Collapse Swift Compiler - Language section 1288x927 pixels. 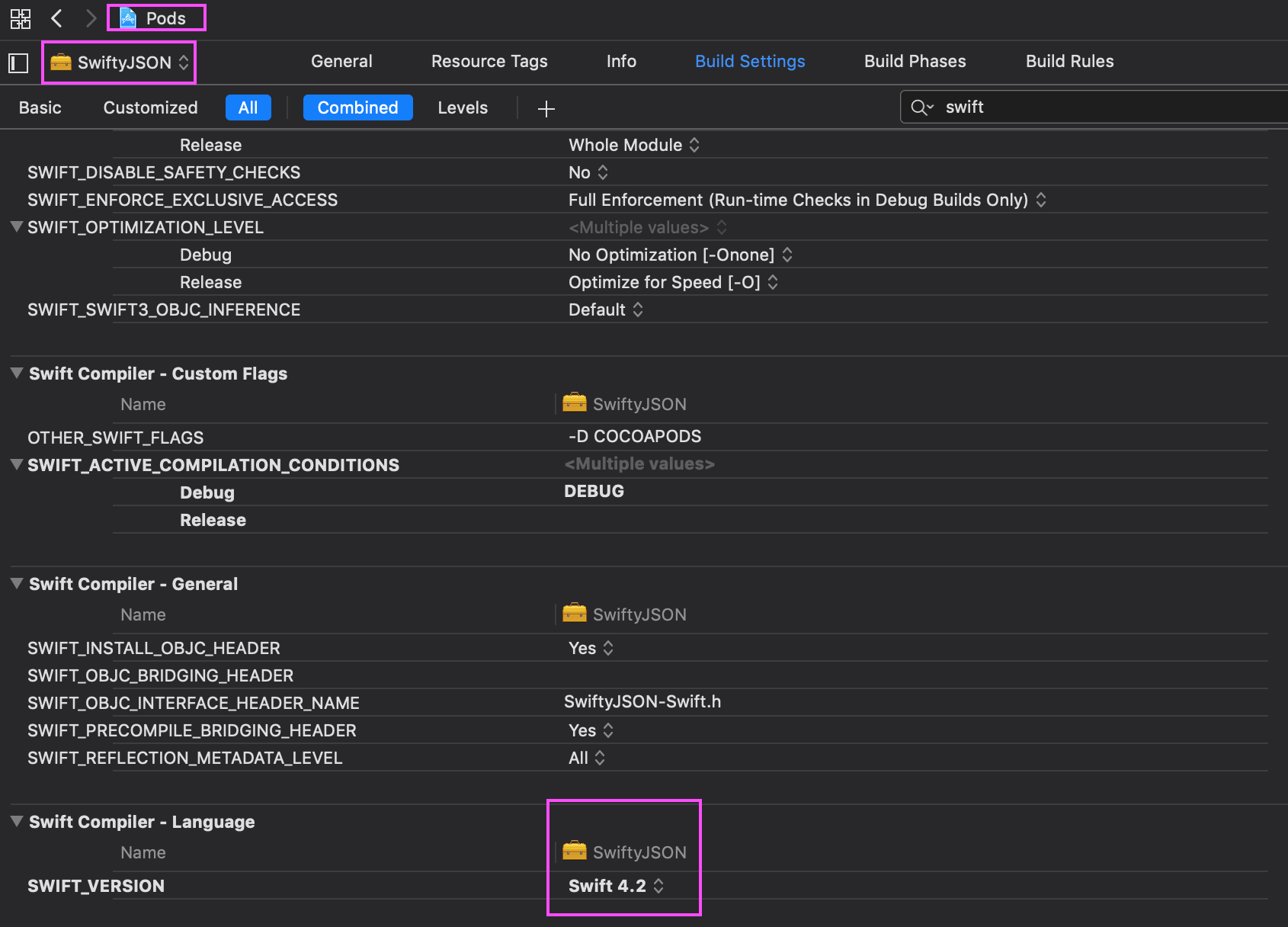pyautogui.click(x=16, y=821)
